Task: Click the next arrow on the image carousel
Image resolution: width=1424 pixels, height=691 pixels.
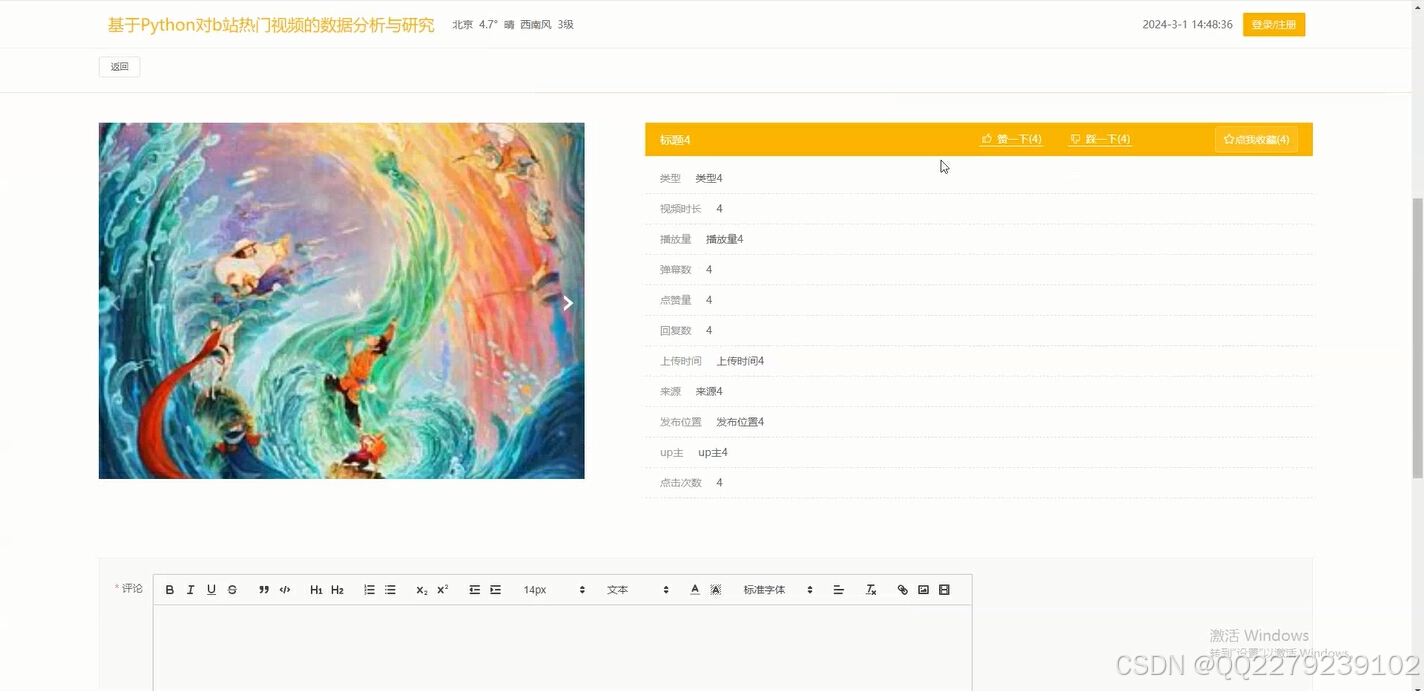Action: tap(568, 302)
